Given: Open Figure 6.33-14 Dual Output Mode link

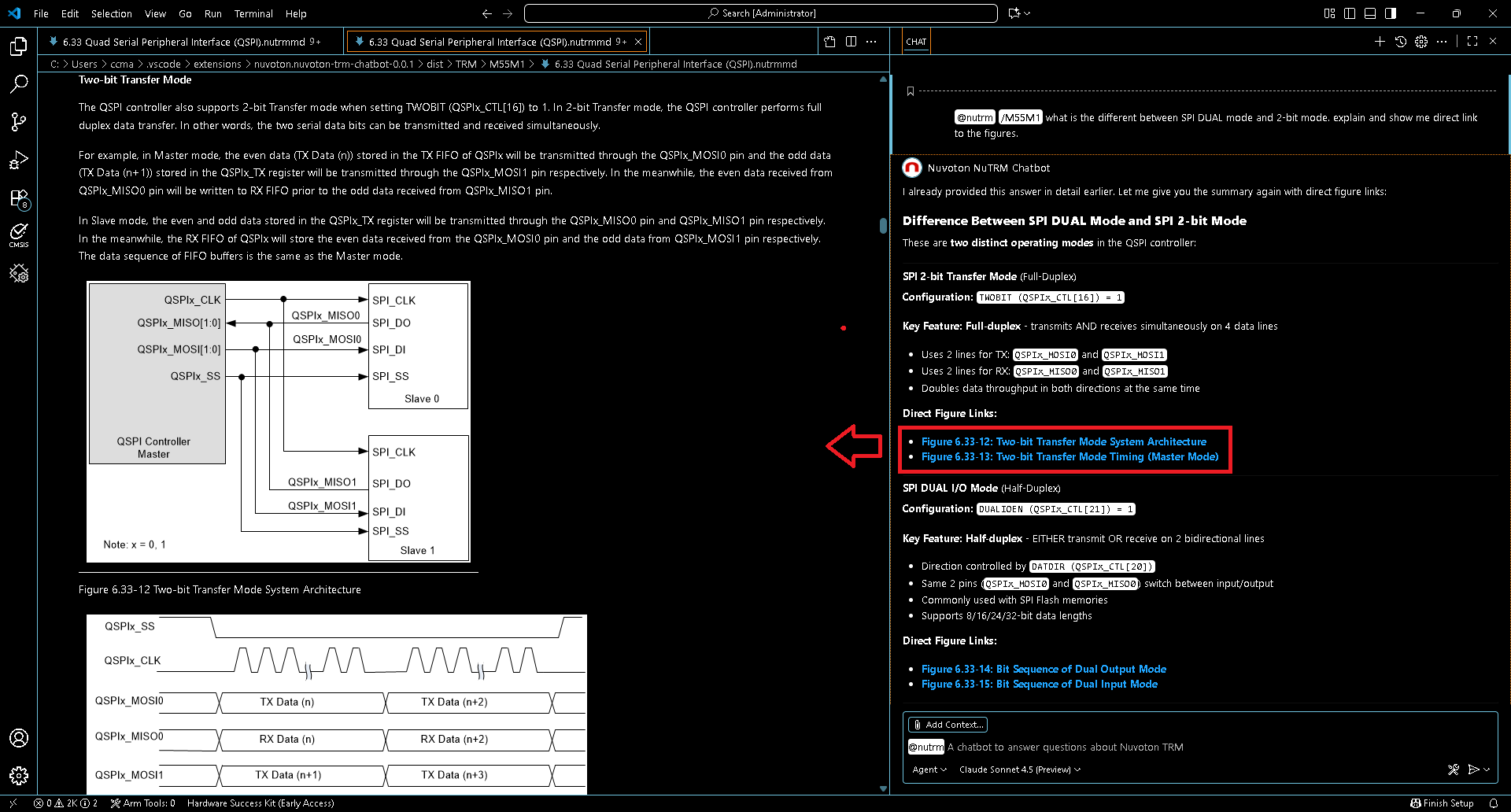Looking at the screenshot, I should (x=1044, y=670).
